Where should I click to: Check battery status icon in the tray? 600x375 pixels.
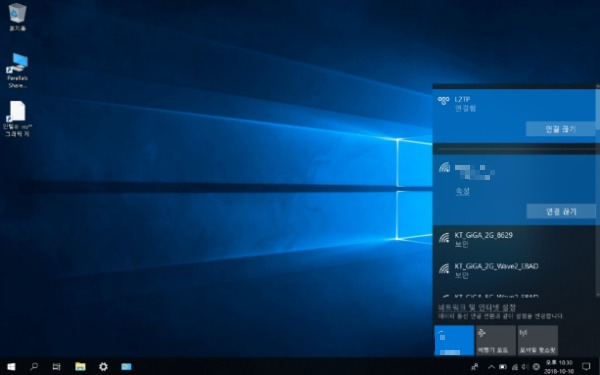click(503, 367)
